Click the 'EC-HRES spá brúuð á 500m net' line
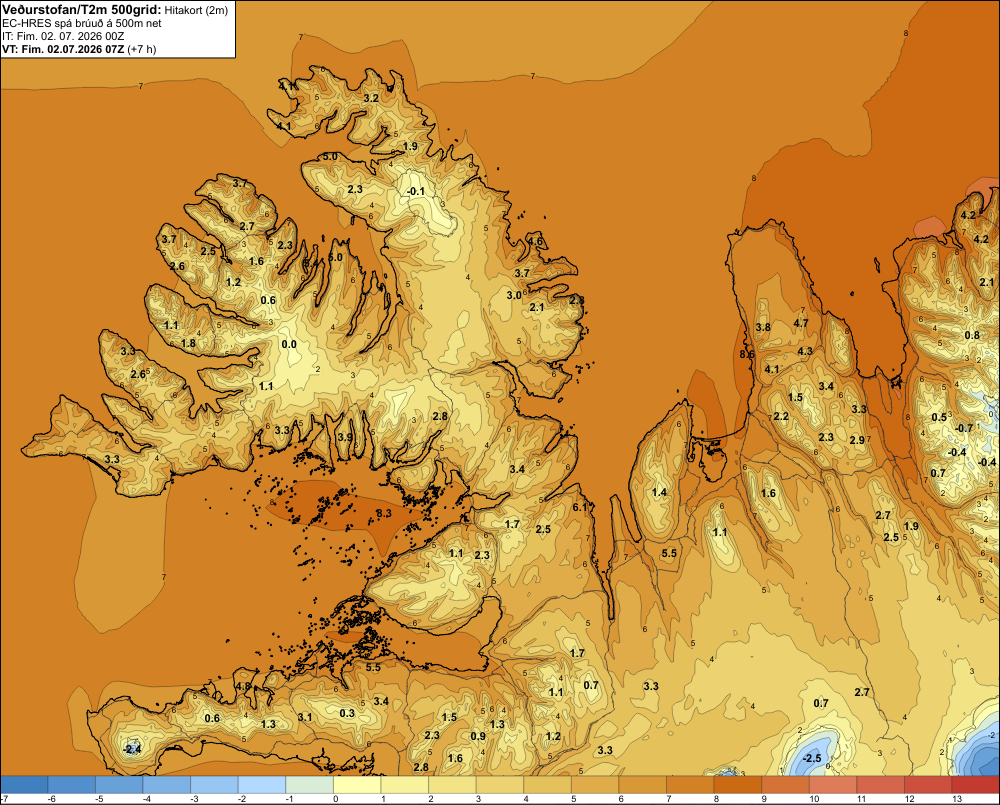The height and width of the screenshot is (805, 1000). [x=82, y=23]
